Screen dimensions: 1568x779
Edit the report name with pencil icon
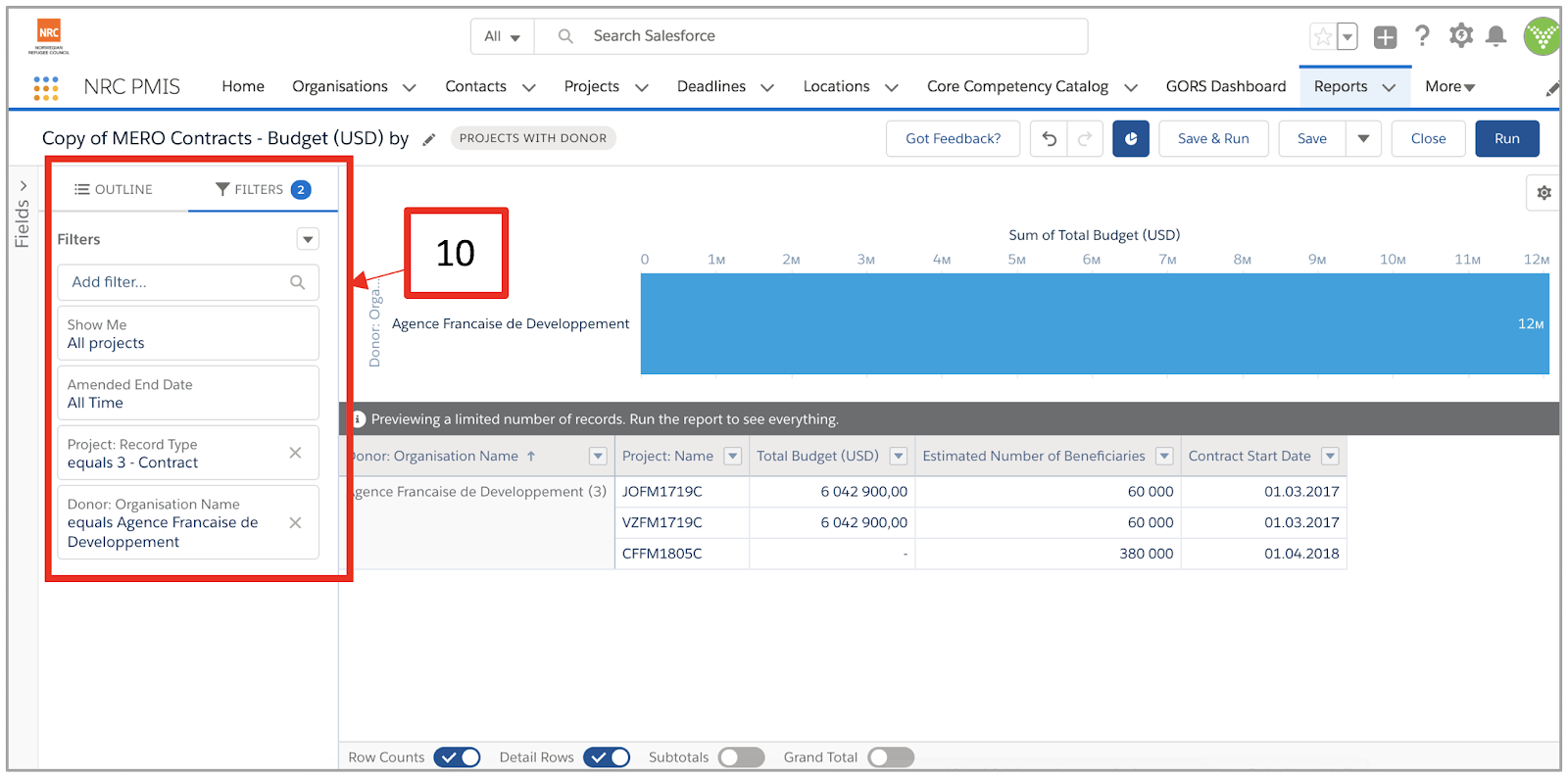coord(428,139)
